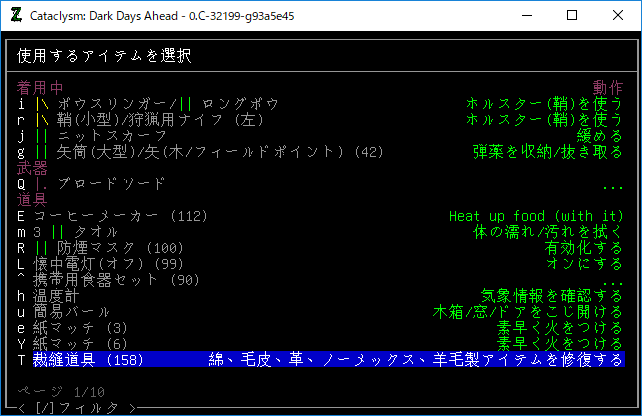
Task: Click the 着用中 category header
Action: (x=40, y=87)
